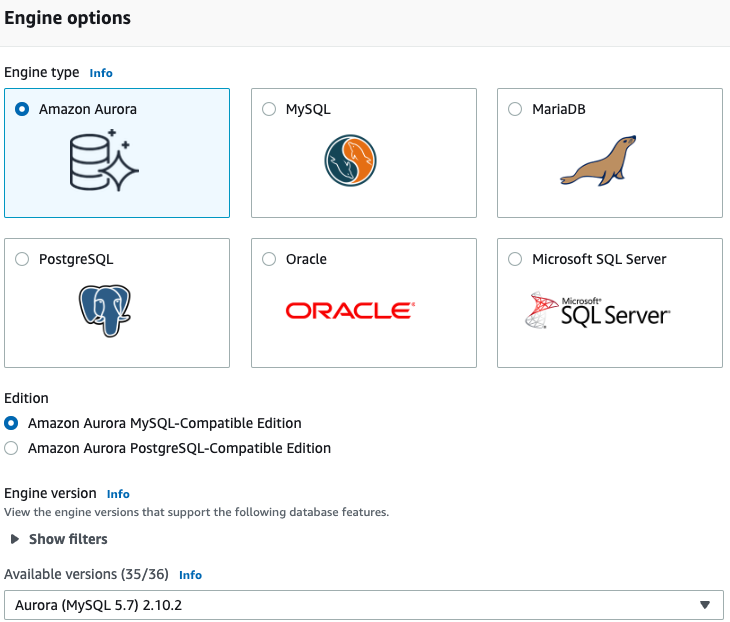This screenshot has height=622, width=730.
Task: Click the version dropdown arrow
Action: click(x=705, y=605)
